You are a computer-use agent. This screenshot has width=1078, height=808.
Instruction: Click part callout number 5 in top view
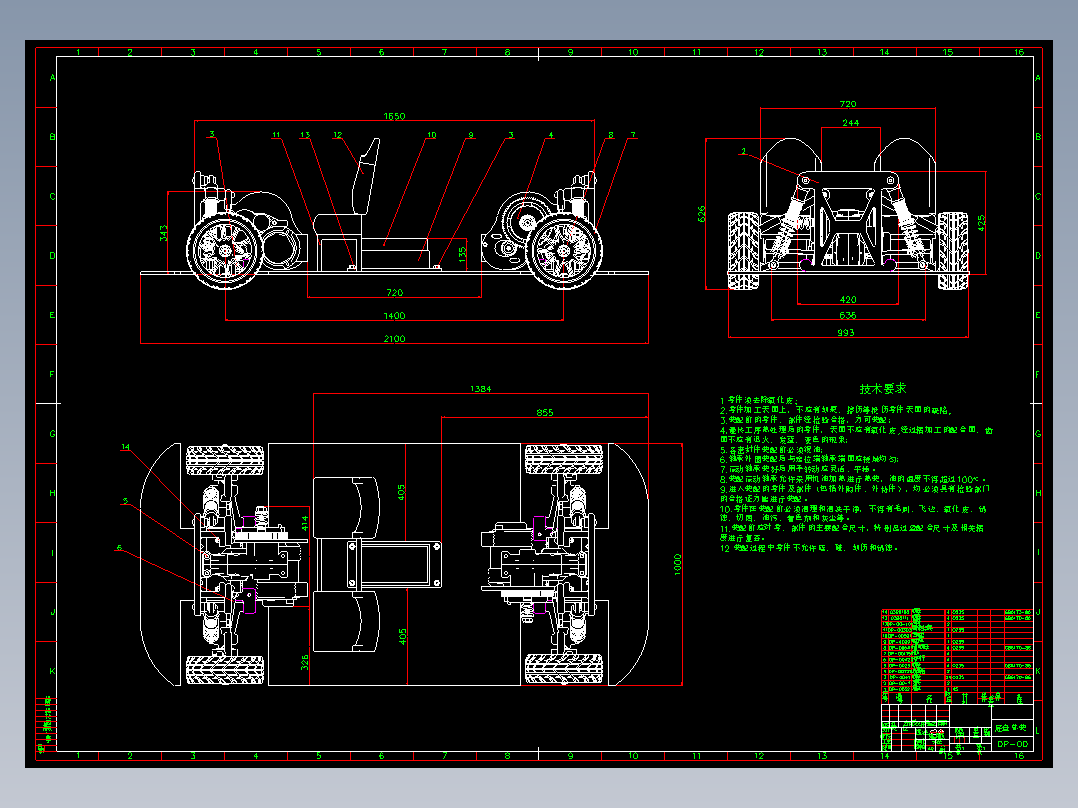pyautogui.click(x=125, y=501)
